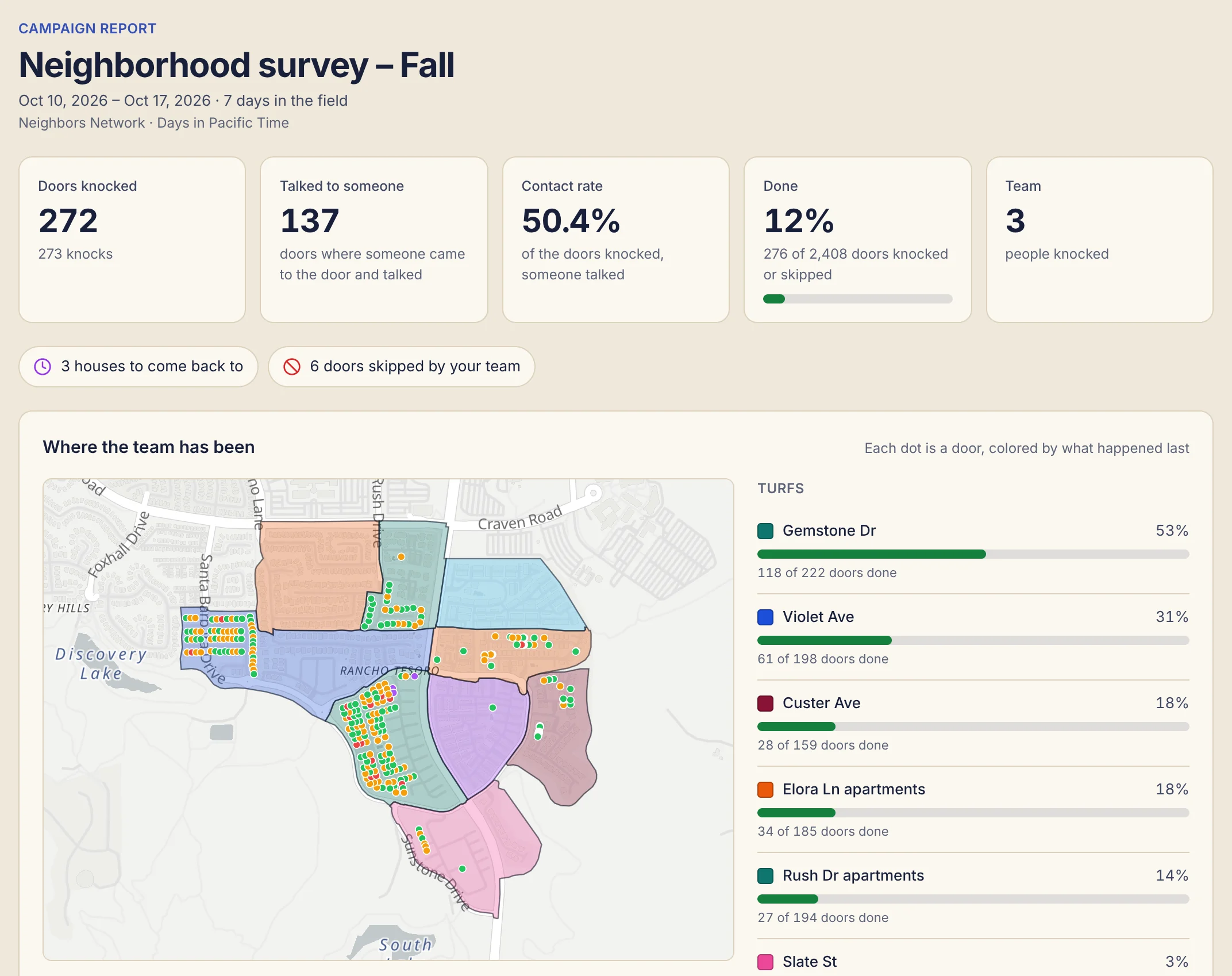Click the 'RANCHO TESORO' map label
The width and height of the screenshot is (1232, 976).
pos(389,671)
